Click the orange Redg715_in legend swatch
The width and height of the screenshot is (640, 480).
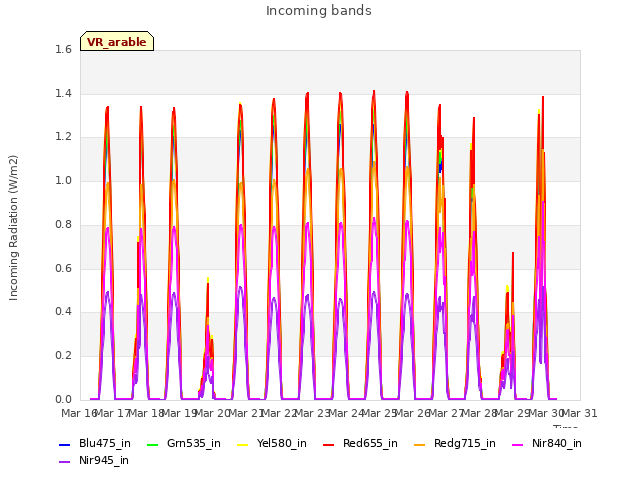tap(420, 444)
